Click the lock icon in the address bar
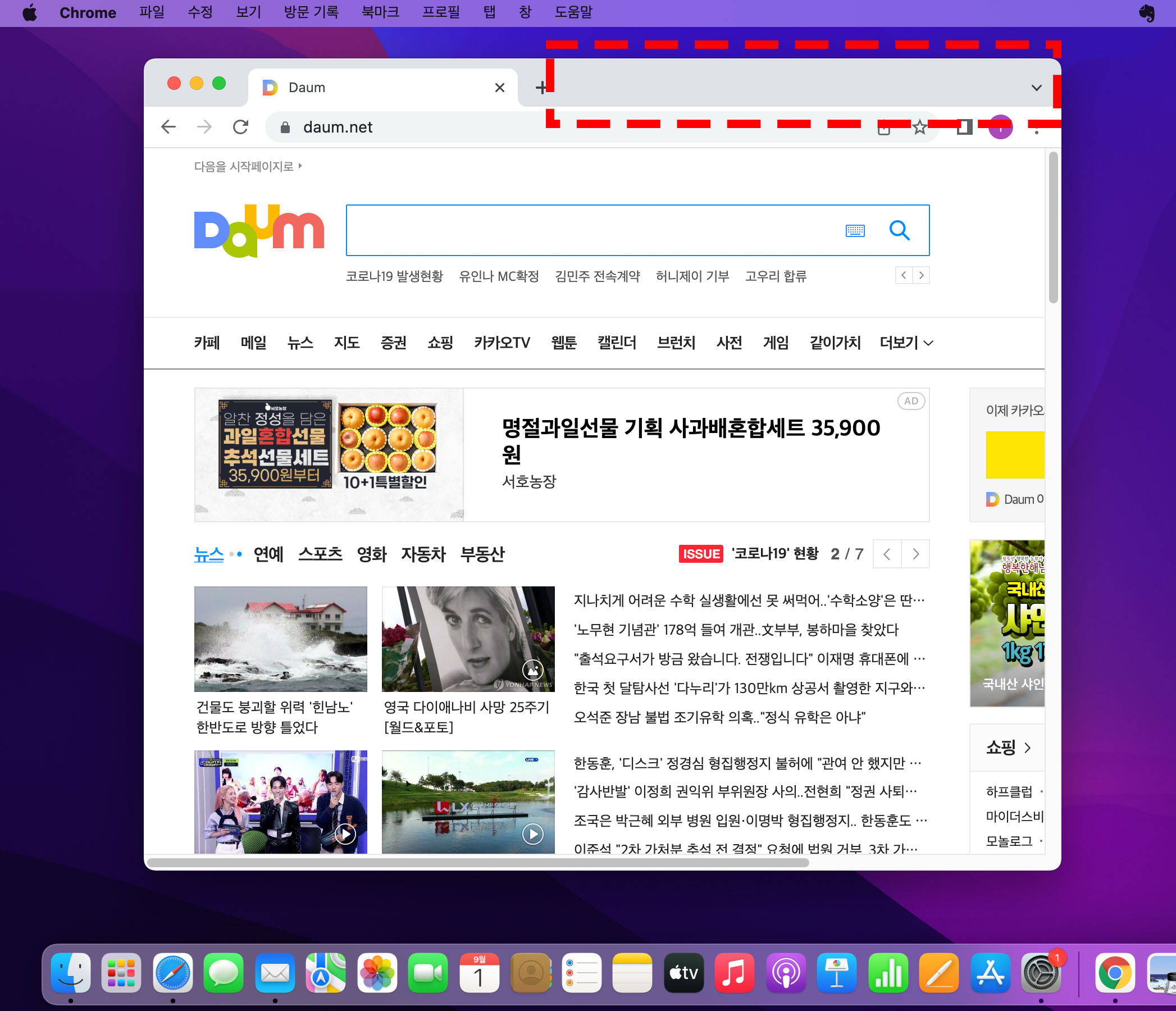Viewport: 1176px width, 1011px height. 285,126
